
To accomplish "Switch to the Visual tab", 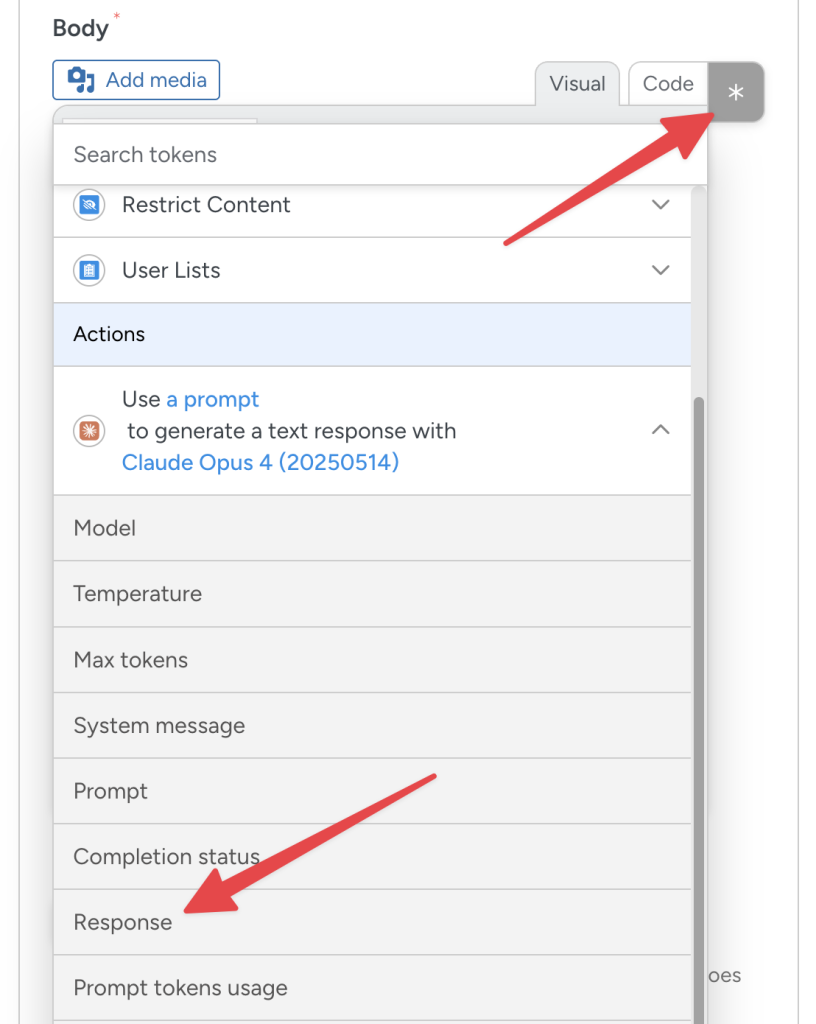I will click(577, 84).
